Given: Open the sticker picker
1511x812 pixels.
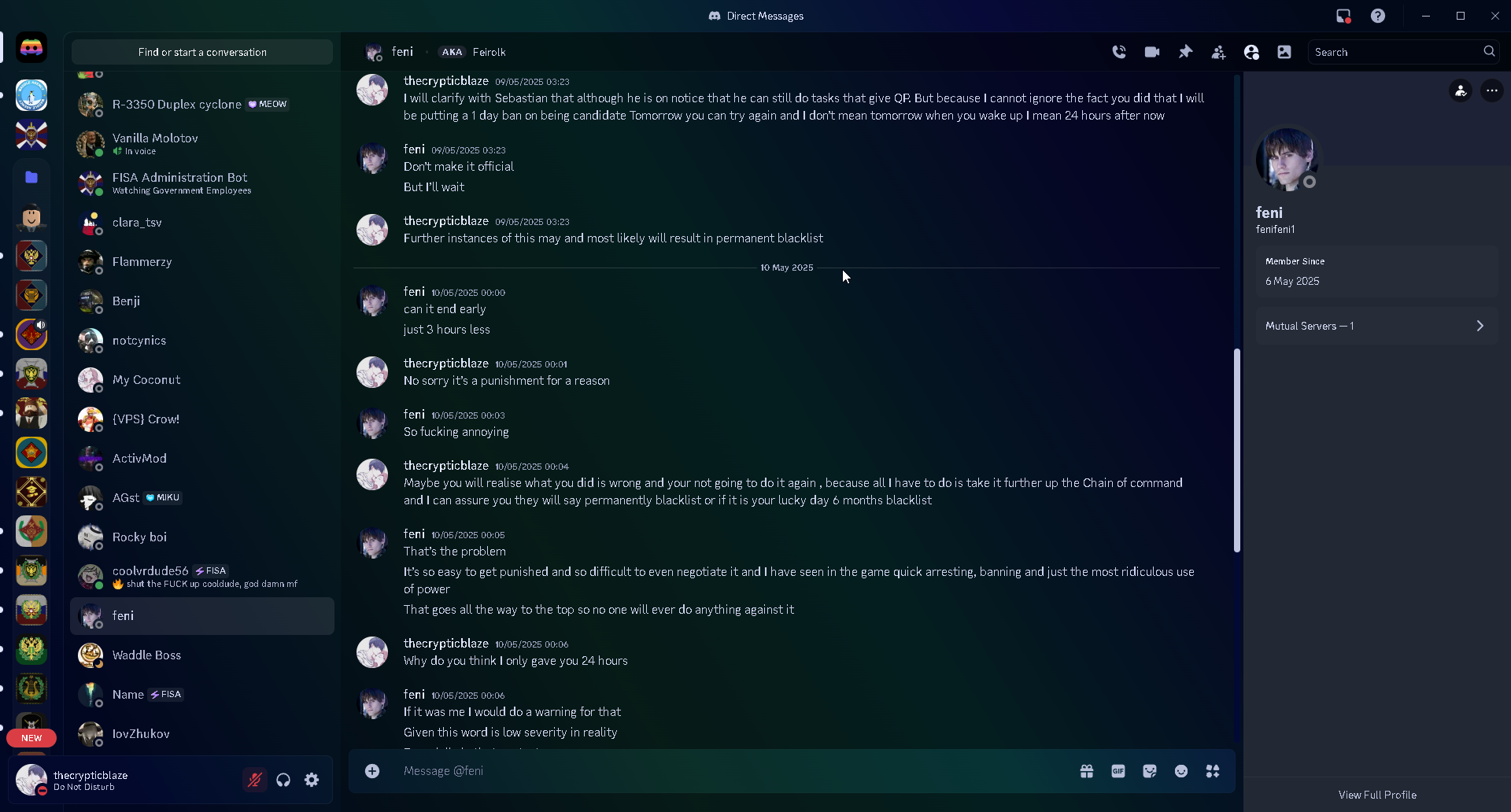Looking at the screenshot, I should click(1150, 771).
